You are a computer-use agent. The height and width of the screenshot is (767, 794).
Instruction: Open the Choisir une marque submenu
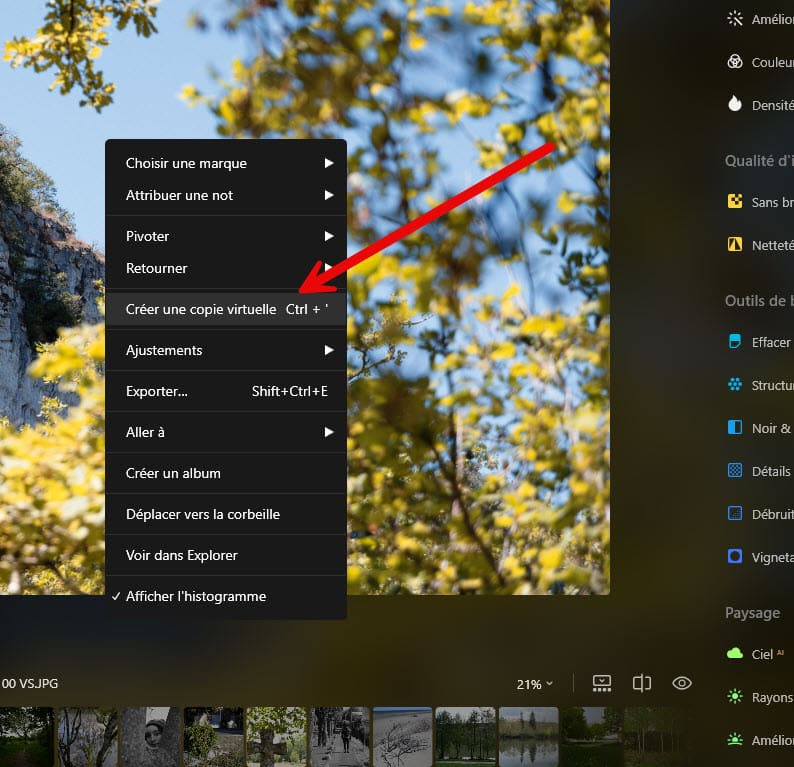[x=226, y=163]
